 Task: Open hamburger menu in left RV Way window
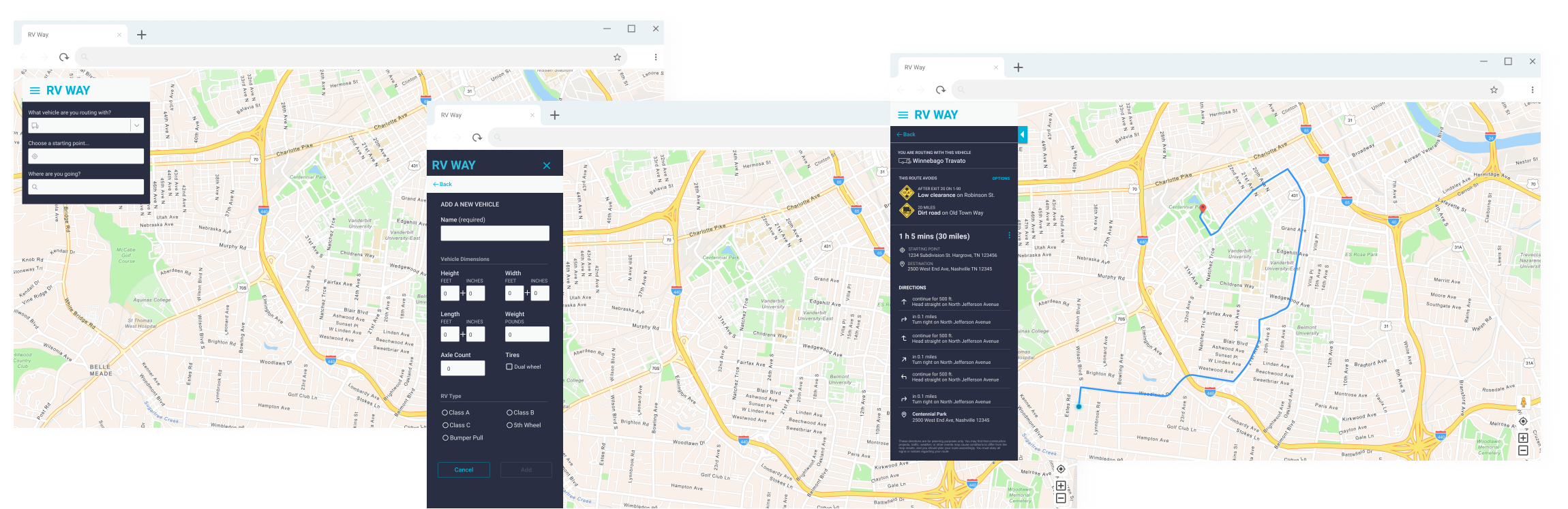pos(35,91)
